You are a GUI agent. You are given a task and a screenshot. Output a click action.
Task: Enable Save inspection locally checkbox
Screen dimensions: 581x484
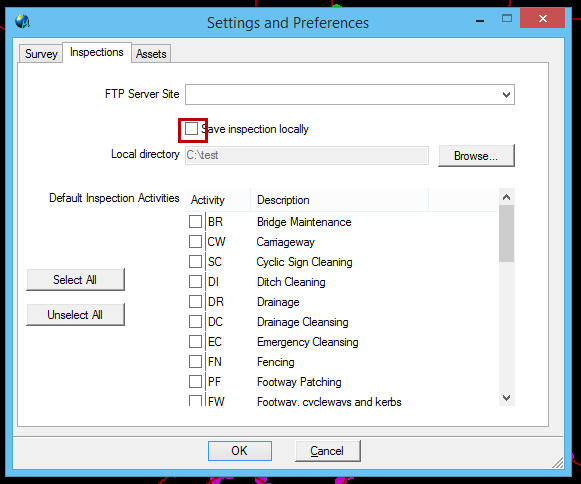tap(192, 129)
